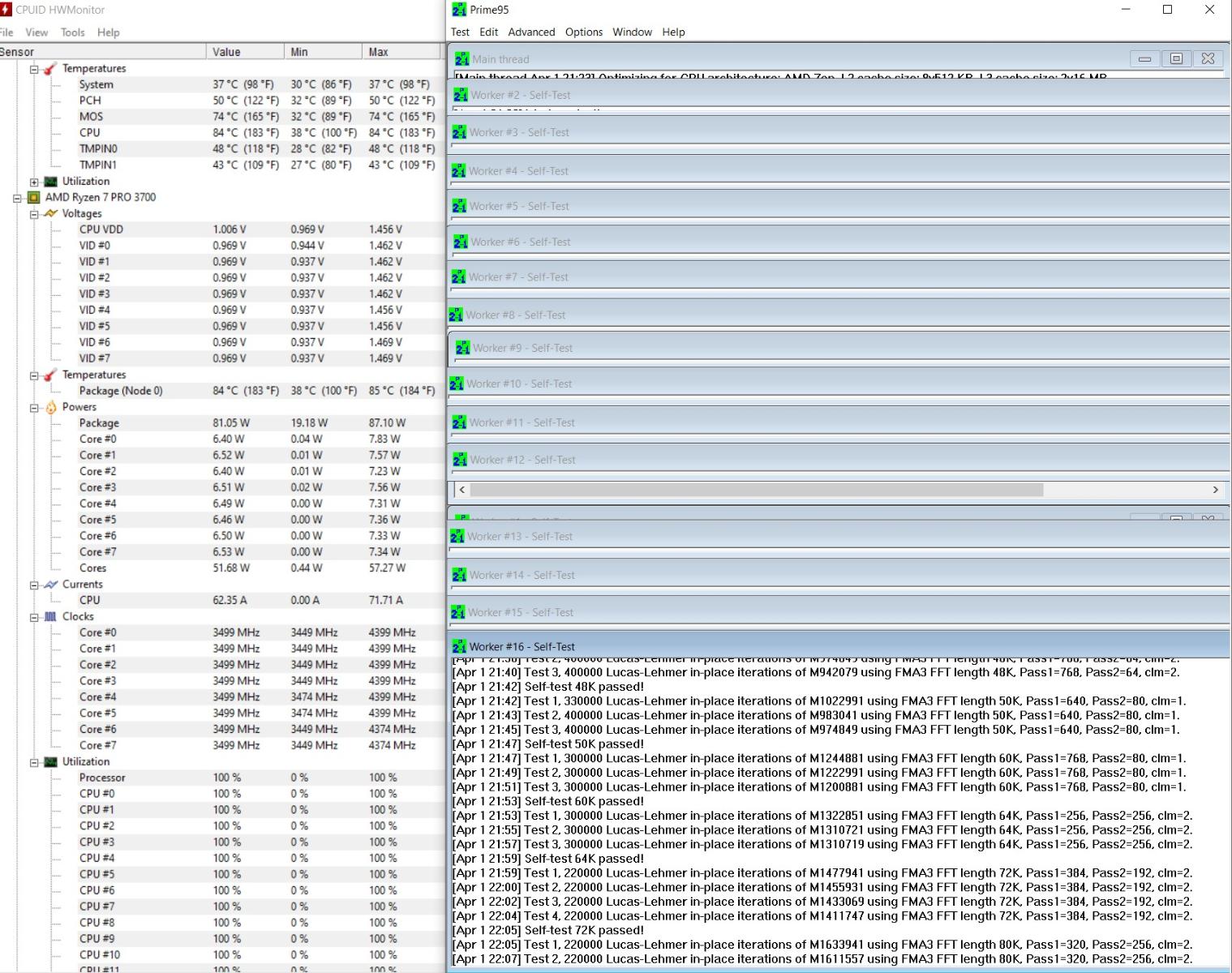Click the Worker #13 window icon
The width and height of the screenshot is (1232, 973).
[x=457, y=536]
